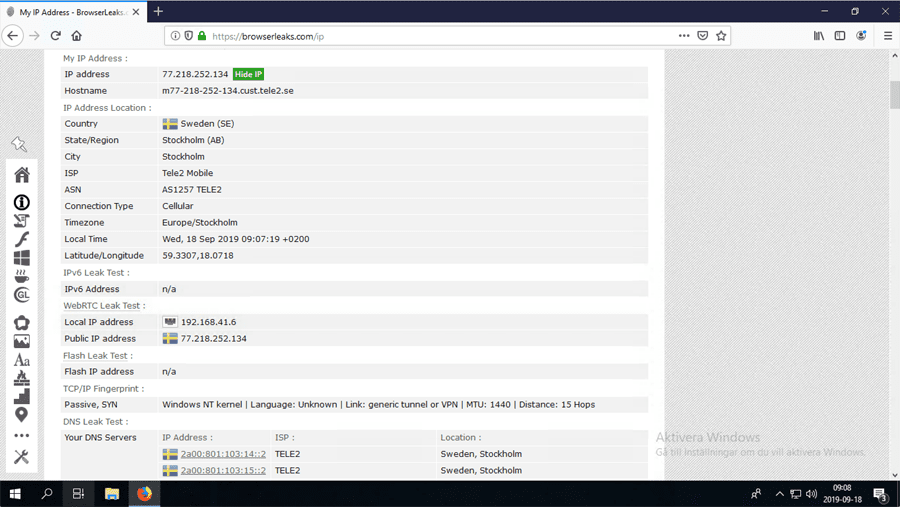Open the BrowserLeaks home icon in sidebar
Screen dimensions: 900x507
(22, 175)
